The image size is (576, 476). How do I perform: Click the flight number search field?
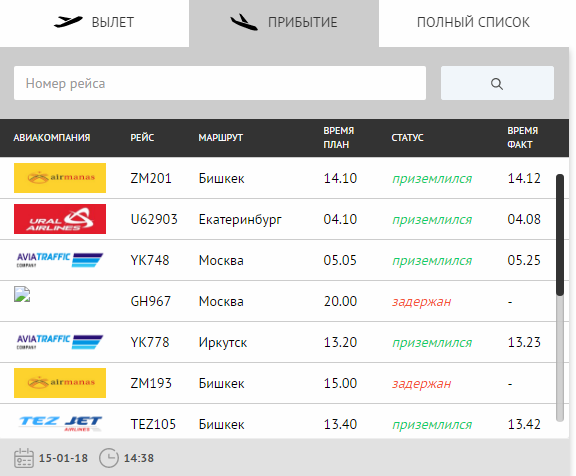click(x=220, y=83)
